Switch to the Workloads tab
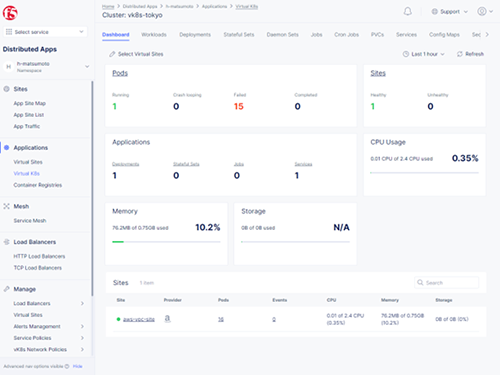 154,35
